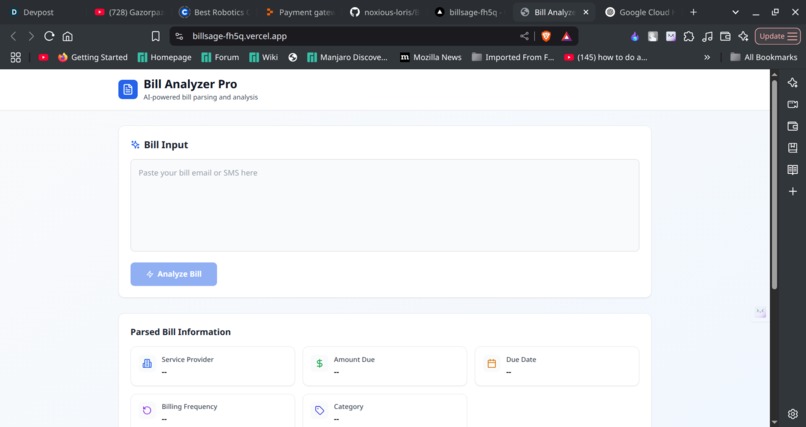The width and height of the screenshot is (806, 427).
Task: Open the YouTube icon bookmark after apps grid
Action: point(43,58)
